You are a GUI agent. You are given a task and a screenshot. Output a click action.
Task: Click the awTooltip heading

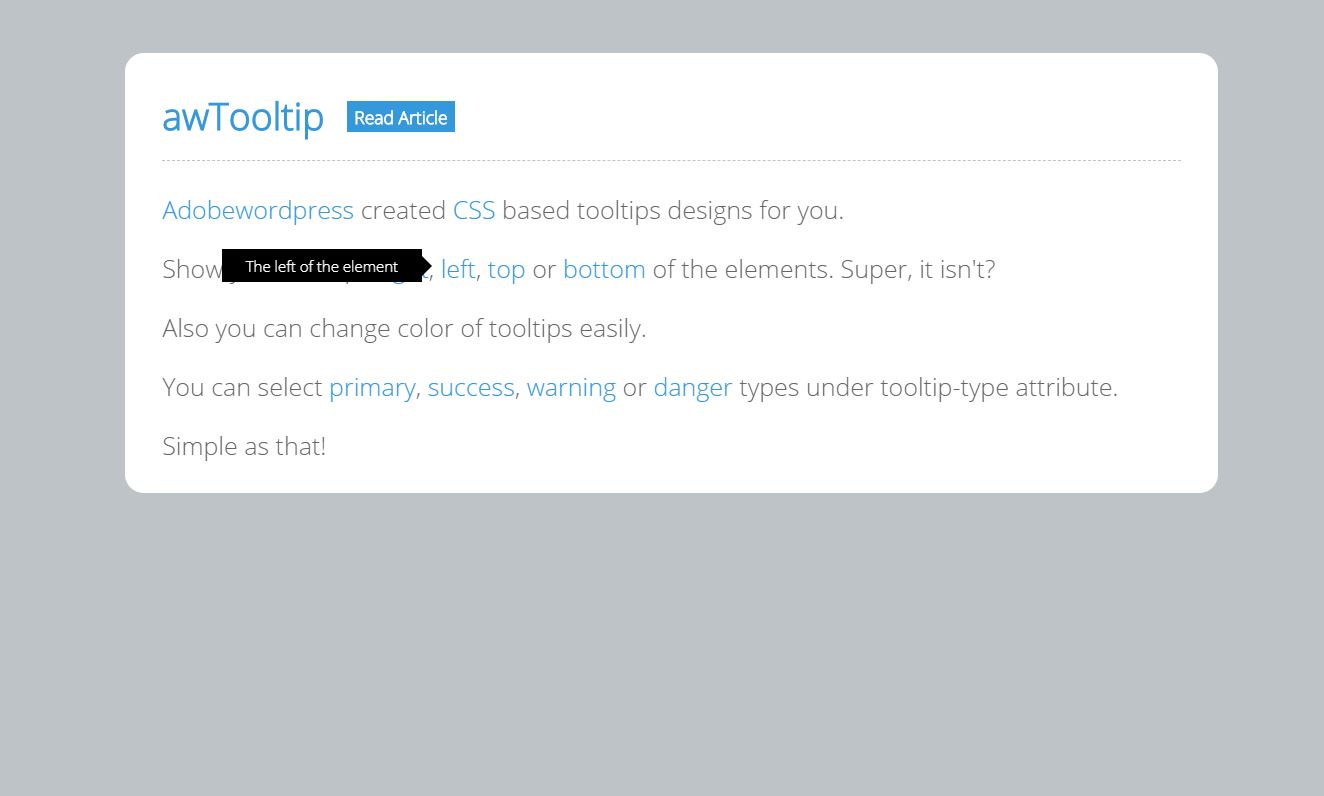click(x=243, y=117)
